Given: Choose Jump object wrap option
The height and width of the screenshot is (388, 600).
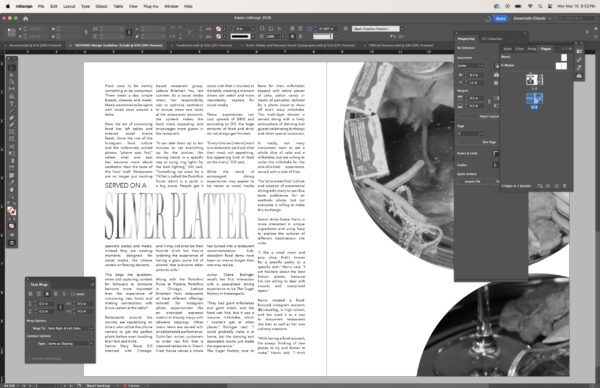Looking at the screenshot, I should (55, 294).
